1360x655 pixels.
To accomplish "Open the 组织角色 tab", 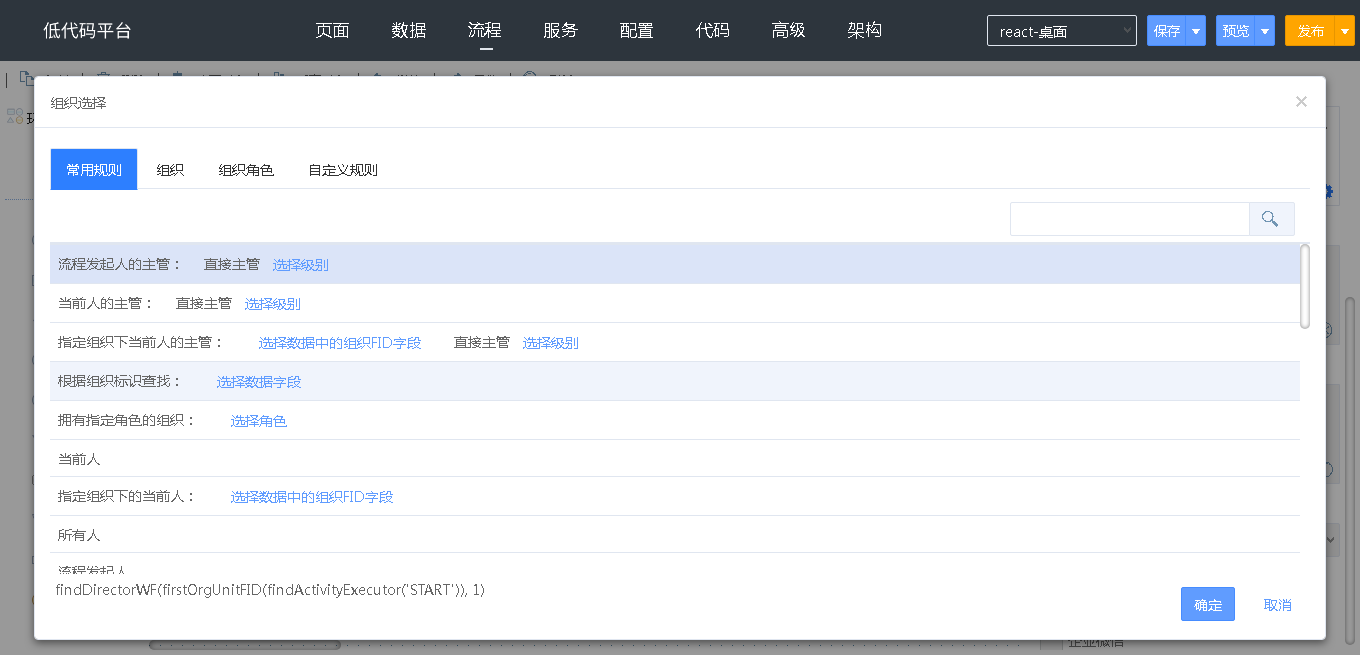I will click(246, 170).
